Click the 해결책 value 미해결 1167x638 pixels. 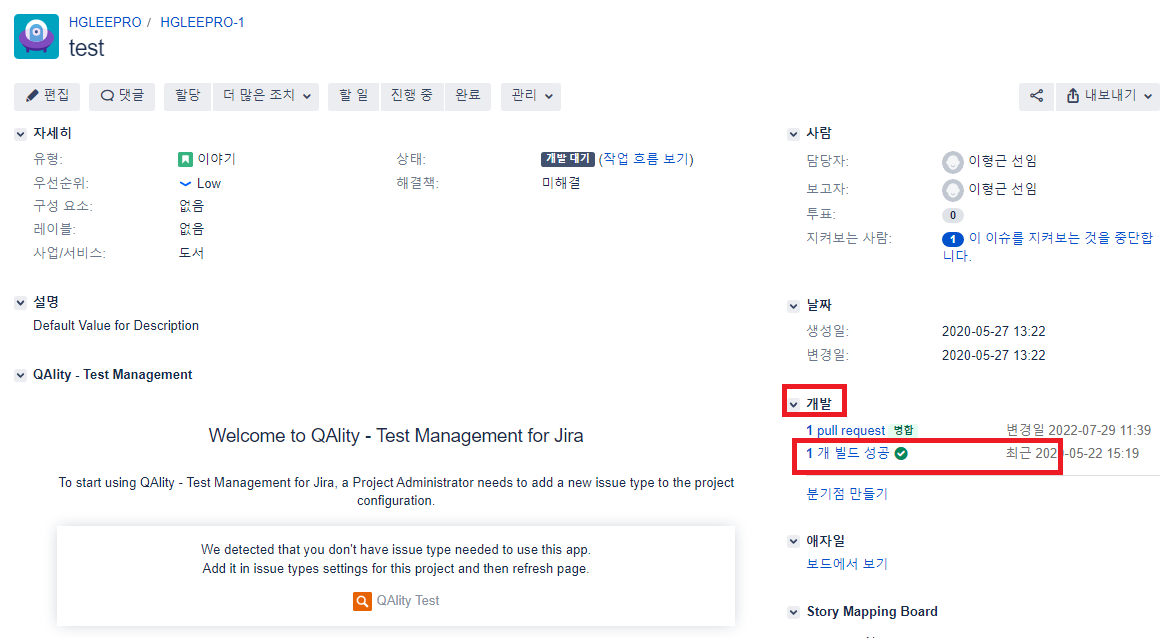(561, 183)
